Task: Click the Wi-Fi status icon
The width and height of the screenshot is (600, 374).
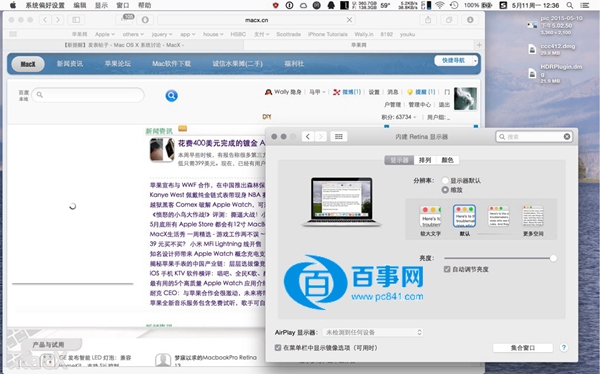Action: click(x=440, y=5)
